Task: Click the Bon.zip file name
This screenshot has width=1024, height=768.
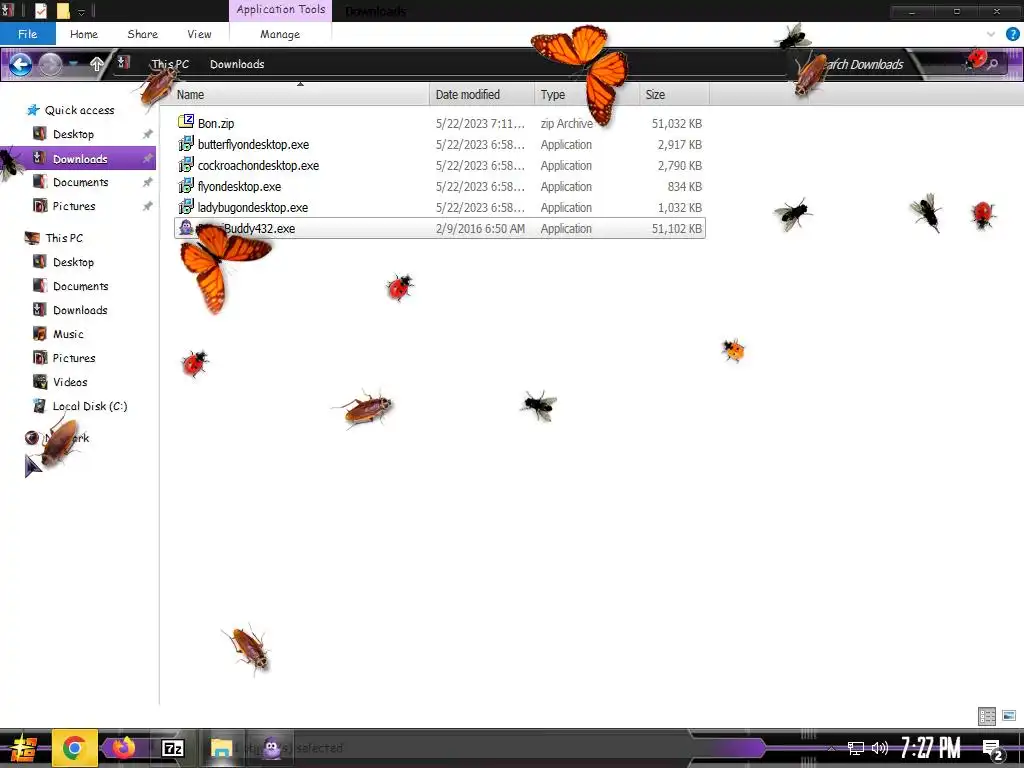Action: pos(216,123)
